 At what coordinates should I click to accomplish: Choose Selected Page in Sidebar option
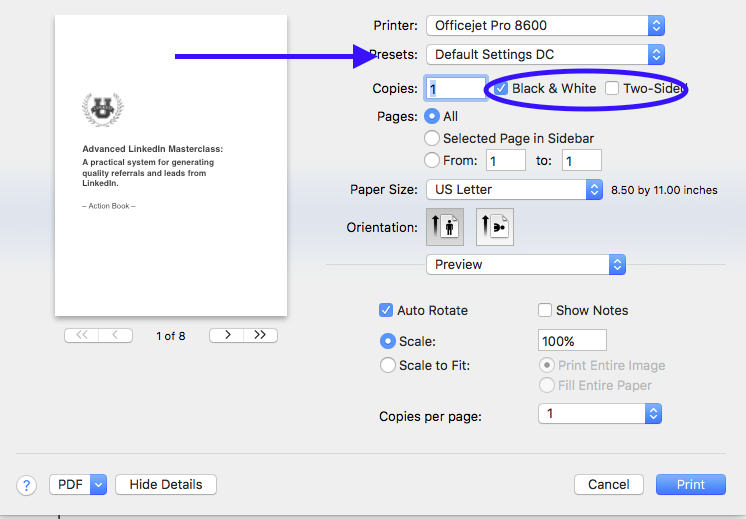[x=432, y=138]
